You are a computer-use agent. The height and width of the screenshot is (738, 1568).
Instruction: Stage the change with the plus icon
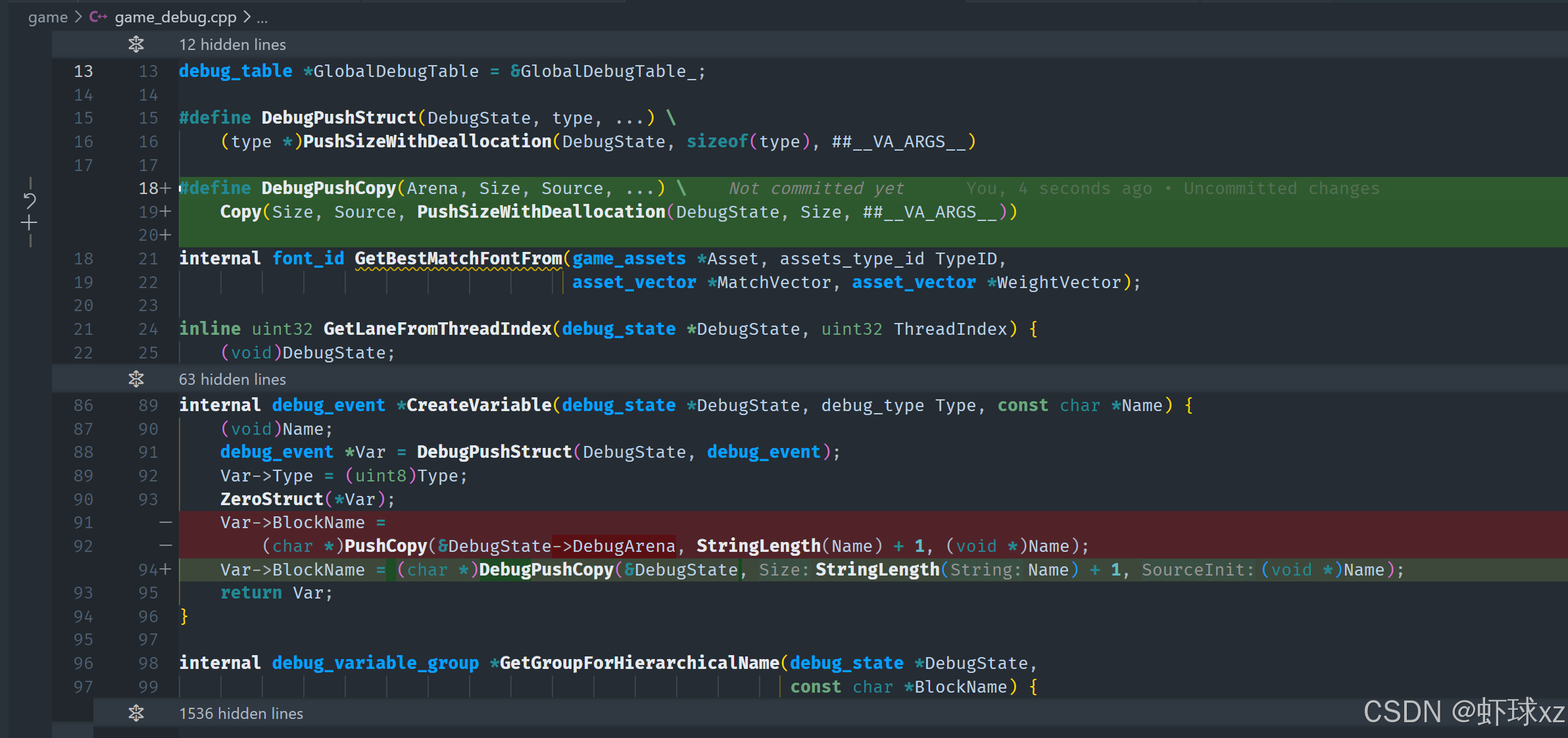pos(29,223)
